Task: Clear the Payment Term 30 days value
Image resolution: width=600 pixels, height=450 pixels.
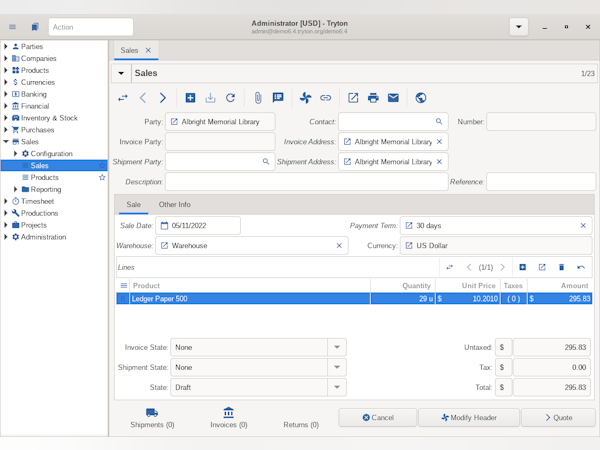Action: tap(583, 226)
